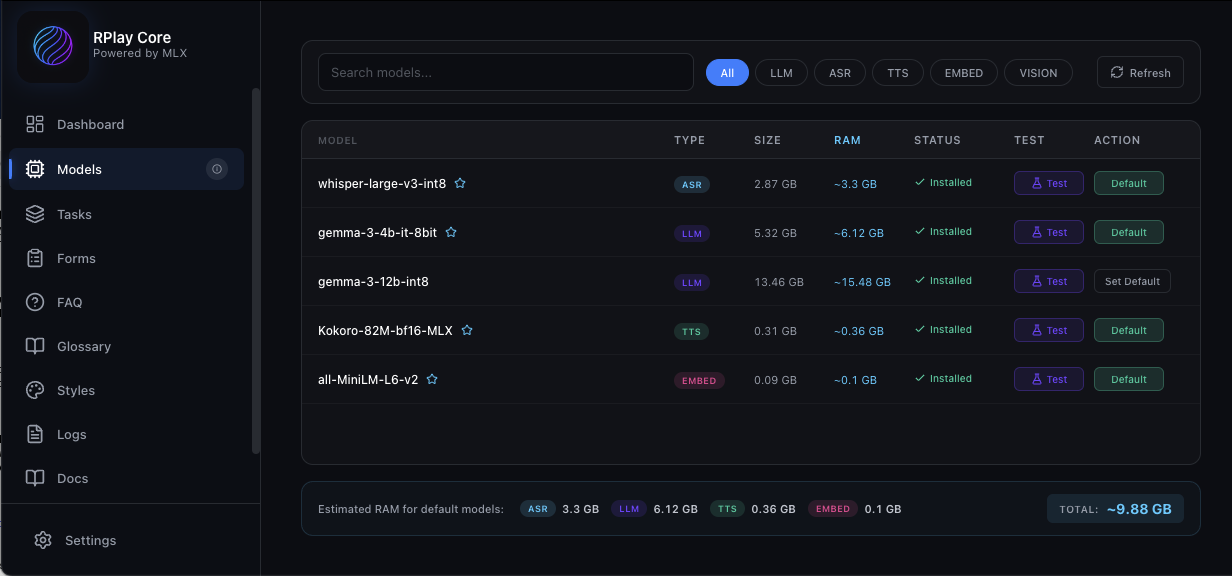This screenshot has width=1232, height=576.
Task: Sort the table by SIZE header
Action: tap(767, 140)
